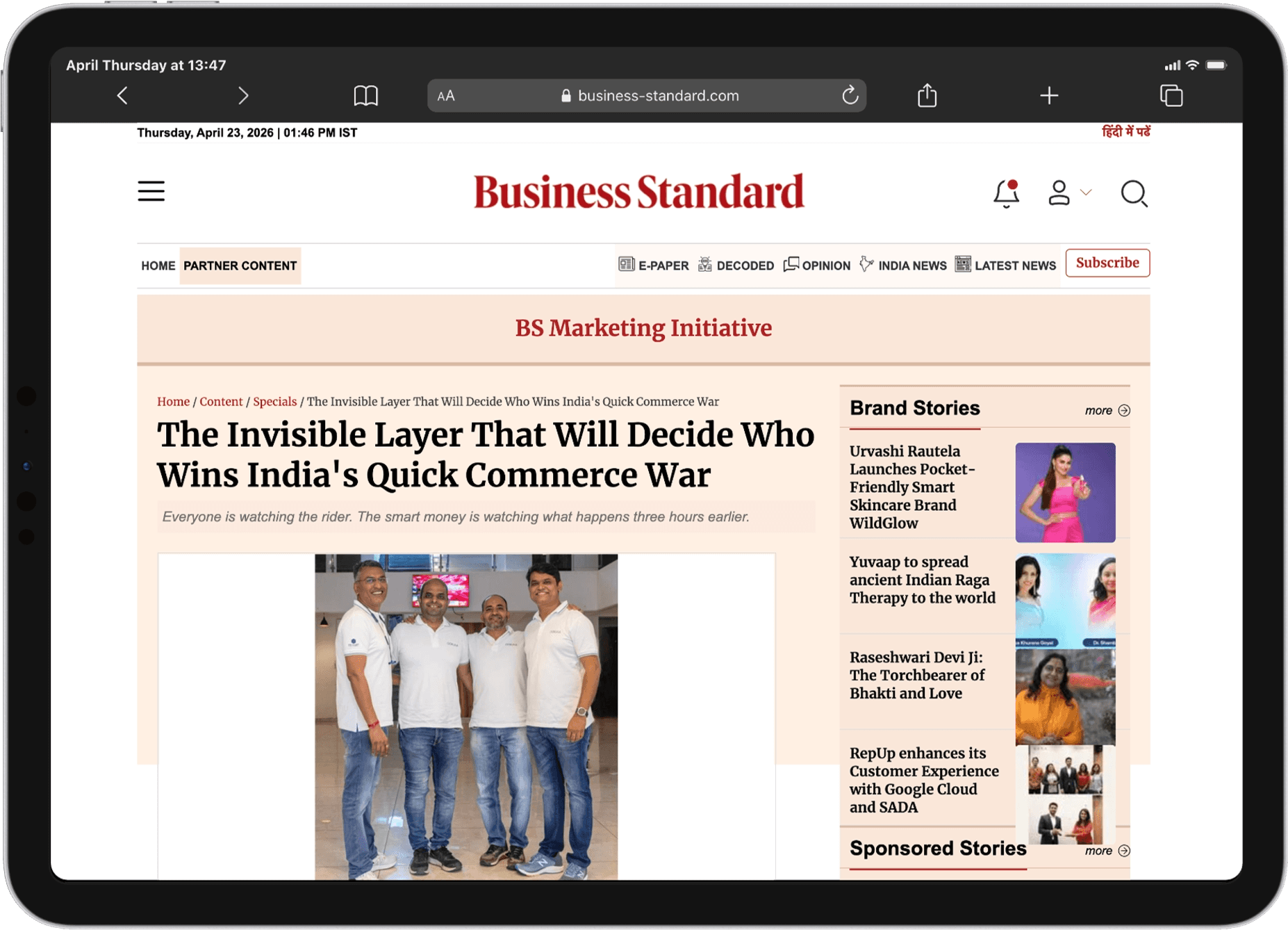Tap the address bar lock icon
Viewport: 1288px width, 930px height.
pos(565,96)
